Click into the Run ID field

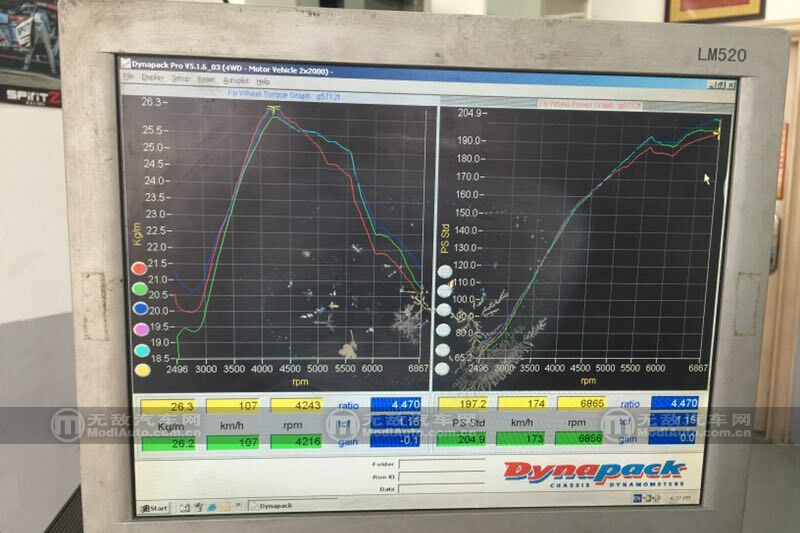(442, 476)
